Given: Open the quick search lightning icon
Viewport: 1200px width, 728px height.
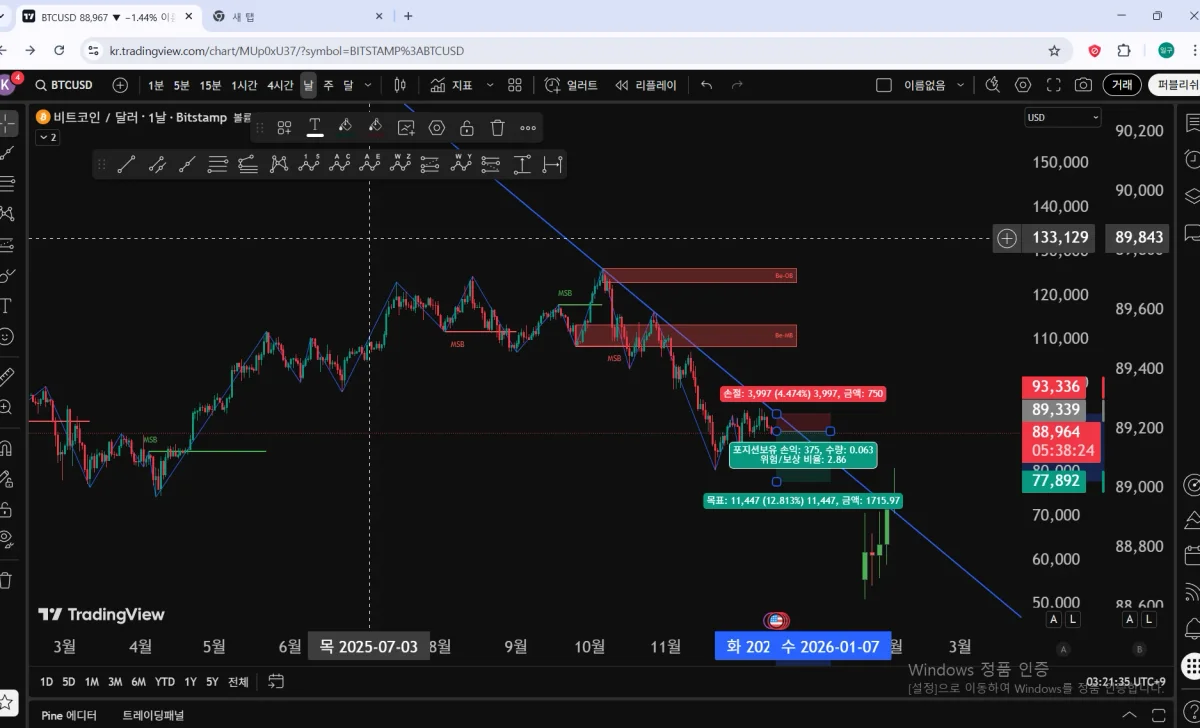Looking at the screenshot, I should point(993,85).
